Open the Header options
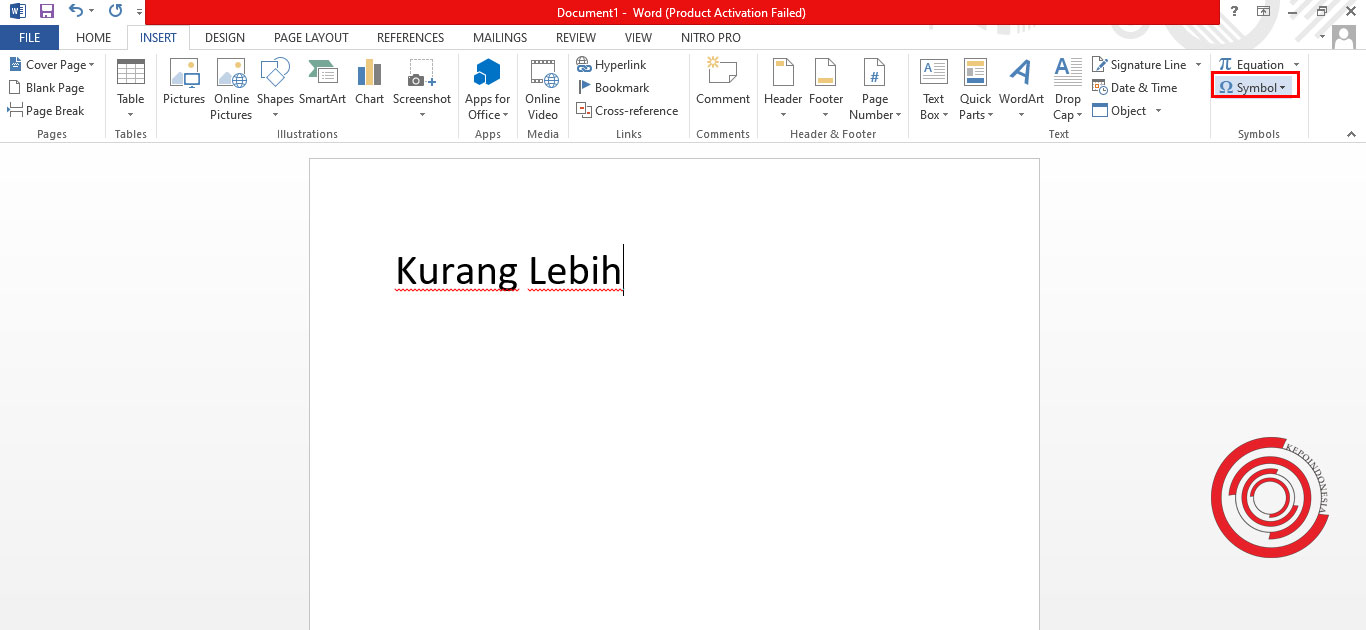 point(783,88)
